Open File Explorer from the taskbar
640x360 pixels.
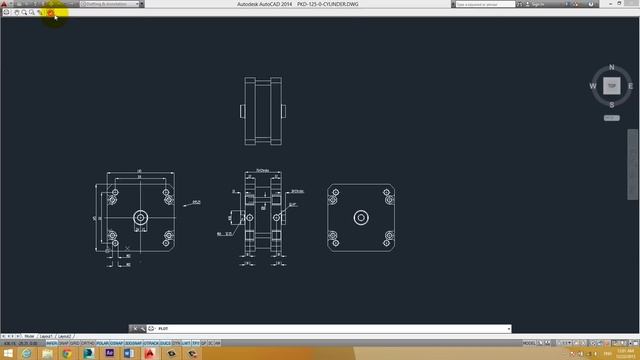click(47, 353)
